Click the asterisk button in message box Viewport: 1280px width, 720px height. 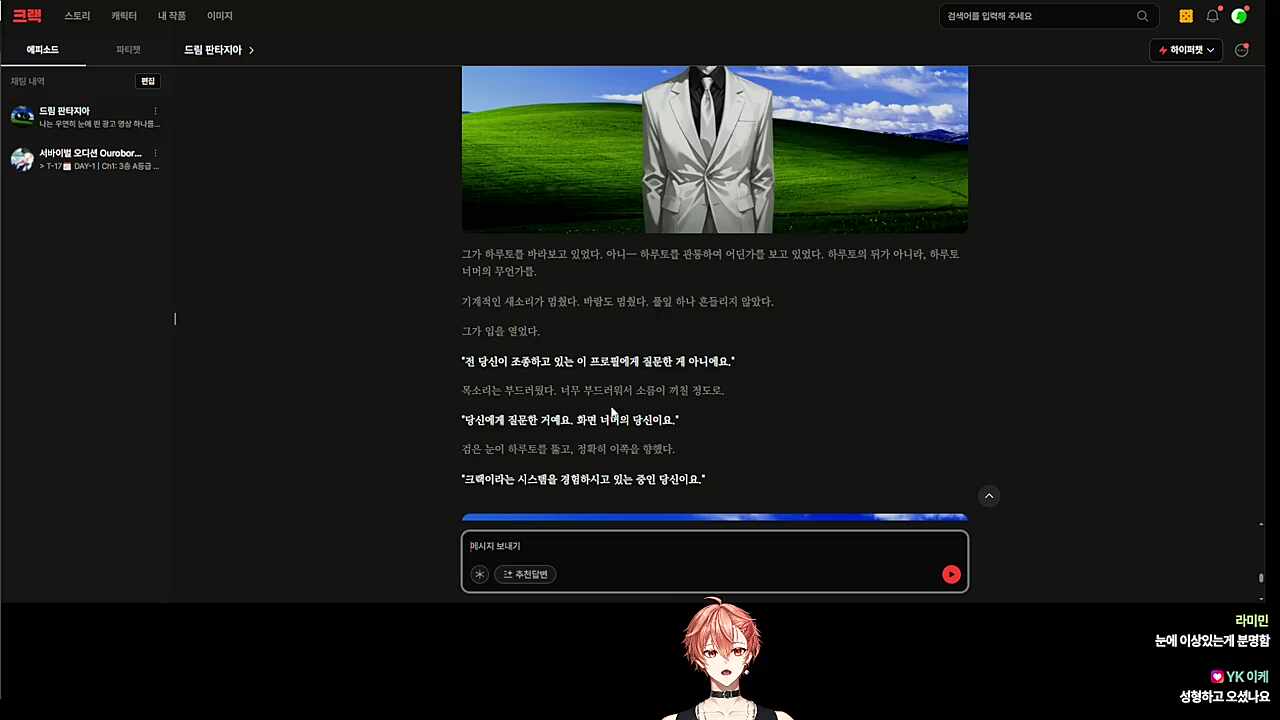coord(480,574)
